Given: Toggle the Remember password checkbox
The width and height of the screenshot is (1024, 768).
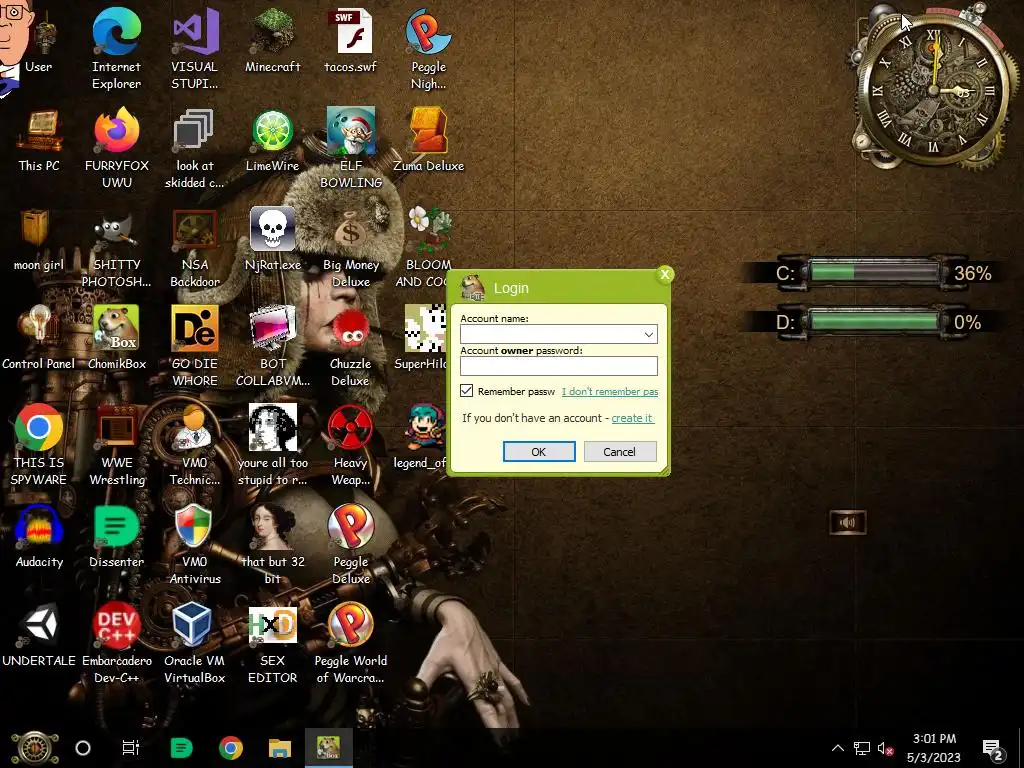Looking at the screenshot, I should pyautogui.click(x=466, y=391).
